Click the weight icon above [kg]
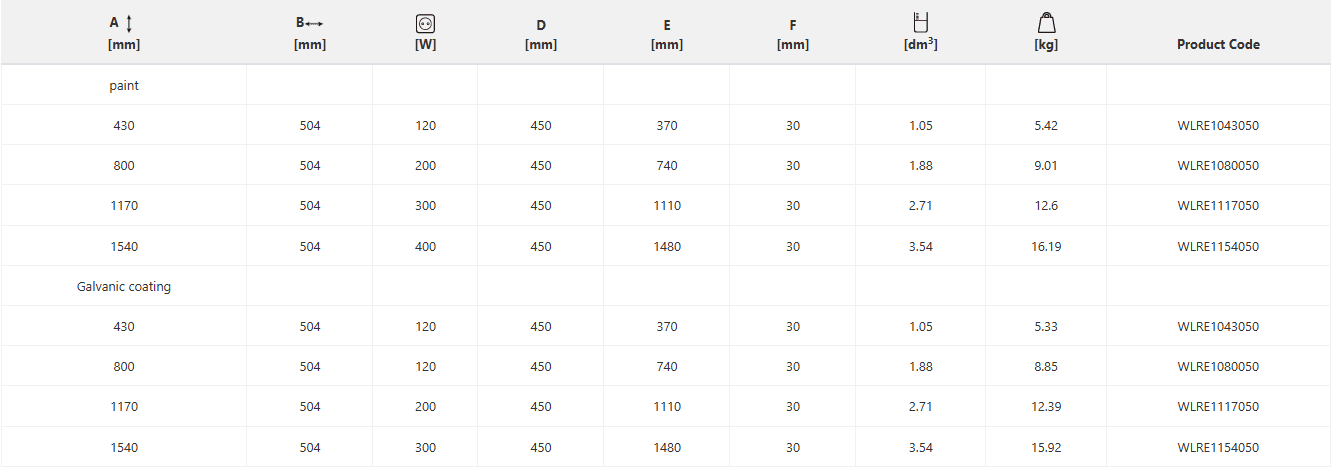 pos(1046,22)
